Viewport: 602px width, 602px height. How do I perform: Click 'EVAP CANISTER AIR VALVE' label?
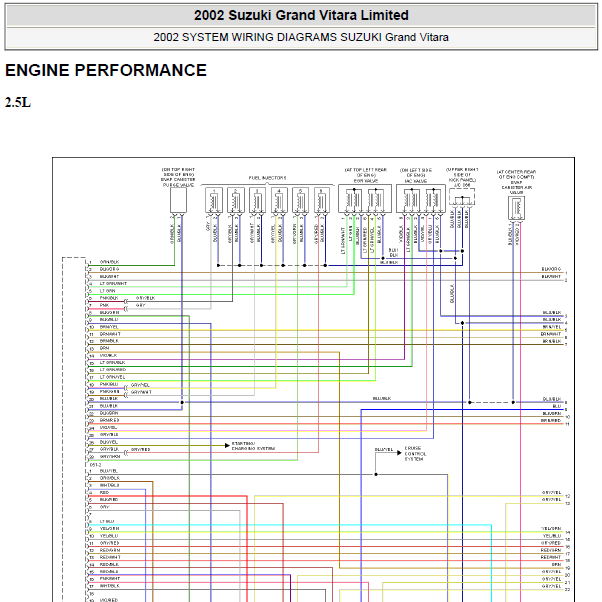point(516,187)
